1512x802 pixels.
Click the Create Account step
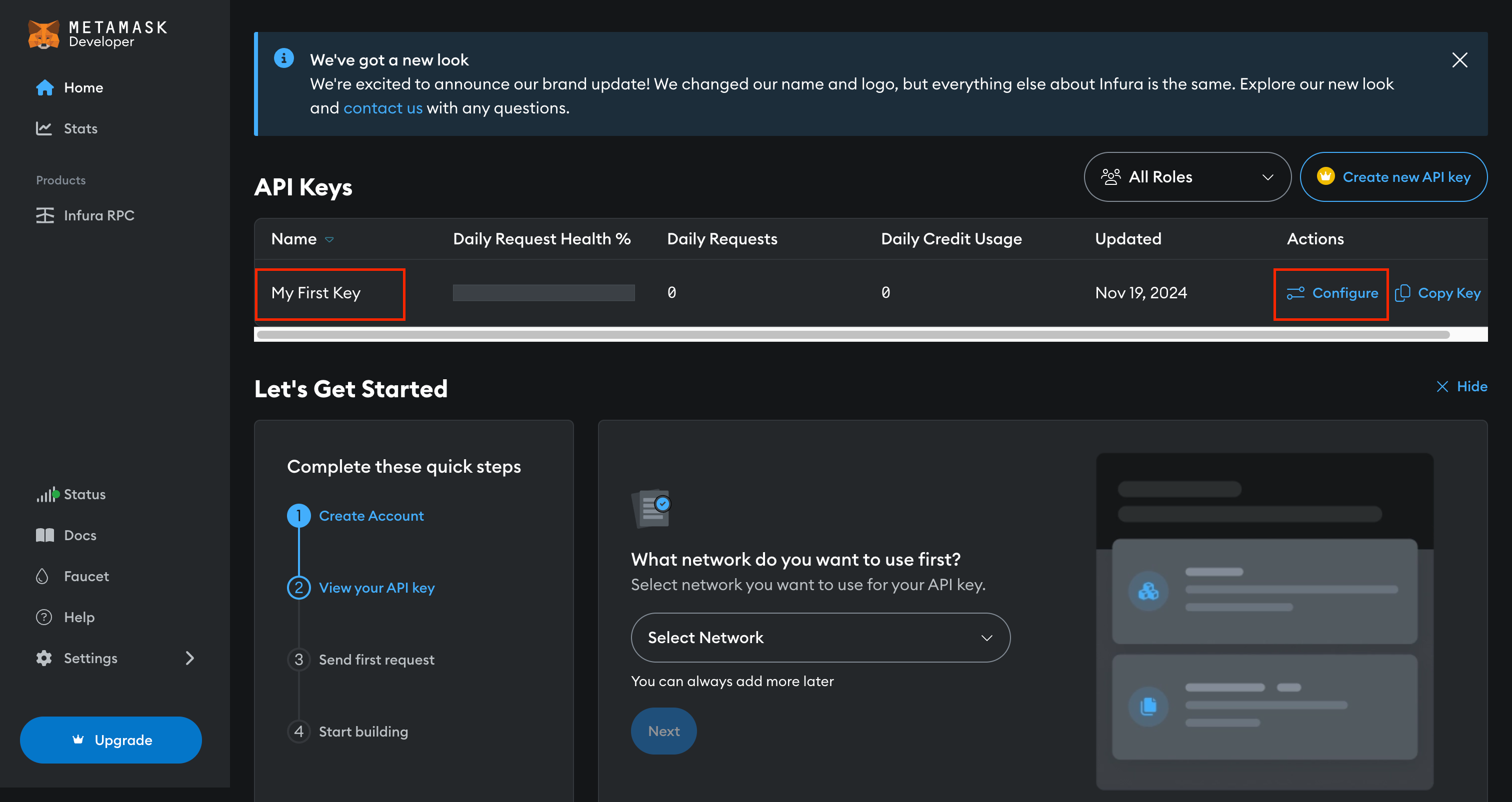[371, 516]
